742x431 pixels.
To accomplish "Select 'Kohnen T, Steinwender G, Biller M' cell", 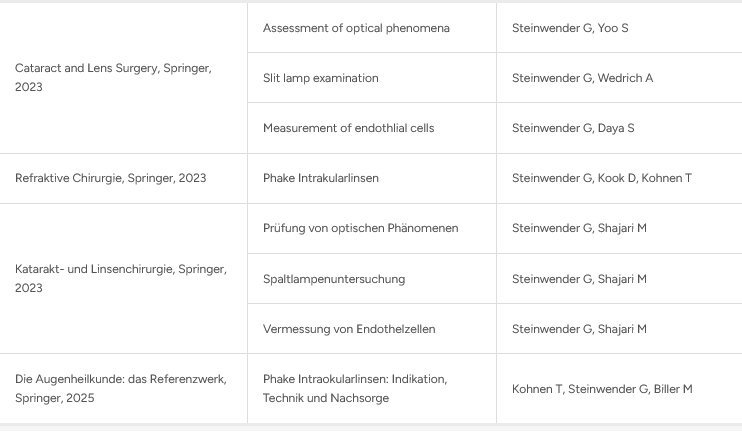I will point(602,388).
